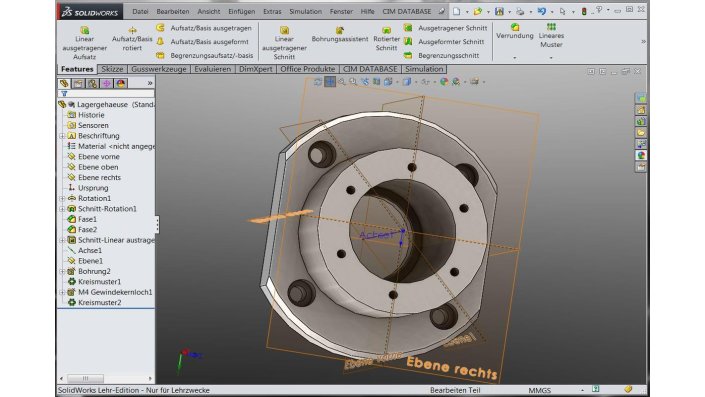The image size is (705, 397).
Task: Click the Undo arrow icon
Action: pyautogui.click(x=542, y=11)
